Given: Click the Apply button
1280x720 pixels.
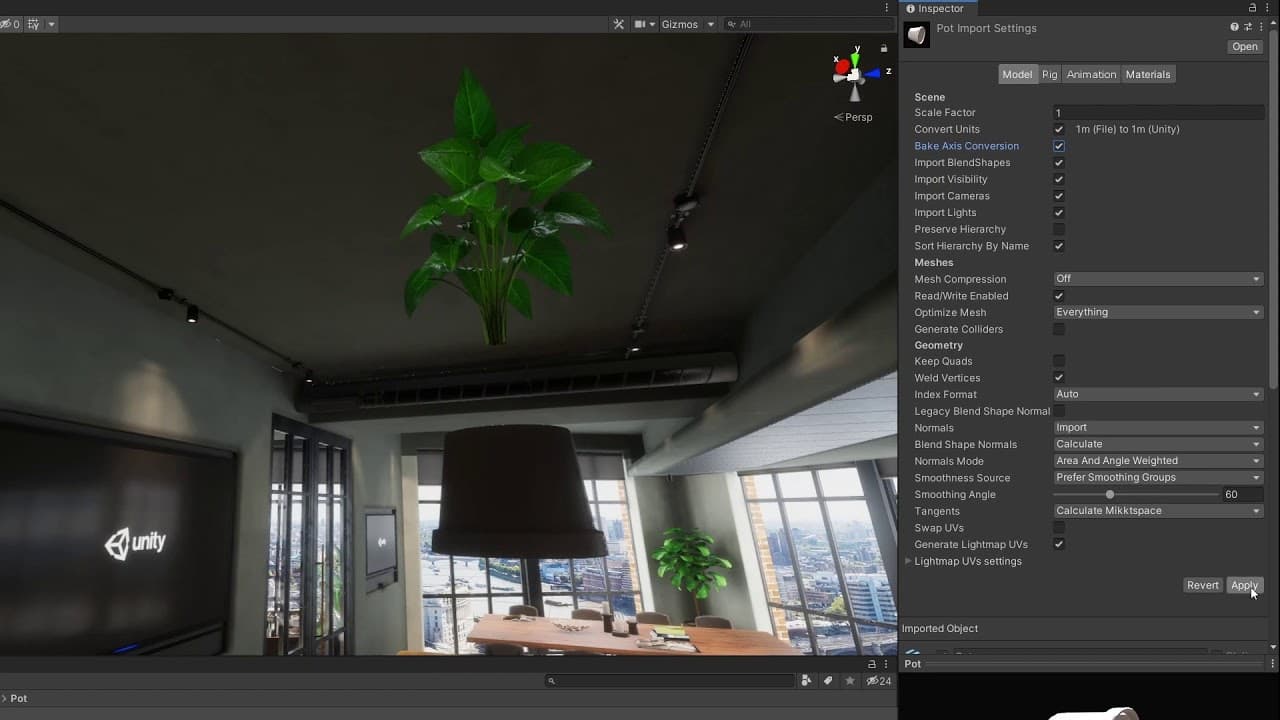Looking at the screenshot, I should coord(1245,585).
